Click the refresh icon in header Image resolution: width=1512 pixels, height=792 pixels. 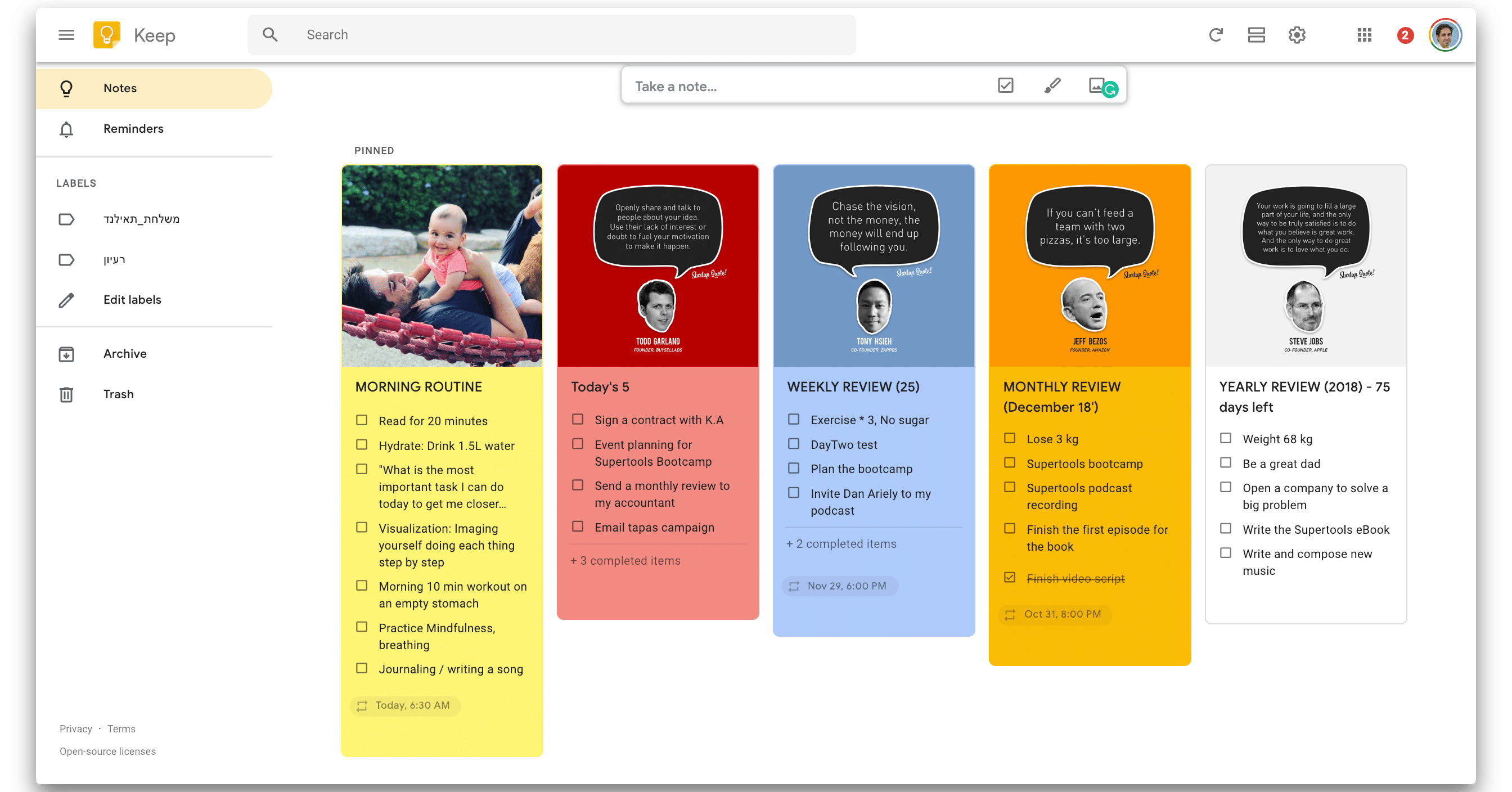pos(1216,35)
